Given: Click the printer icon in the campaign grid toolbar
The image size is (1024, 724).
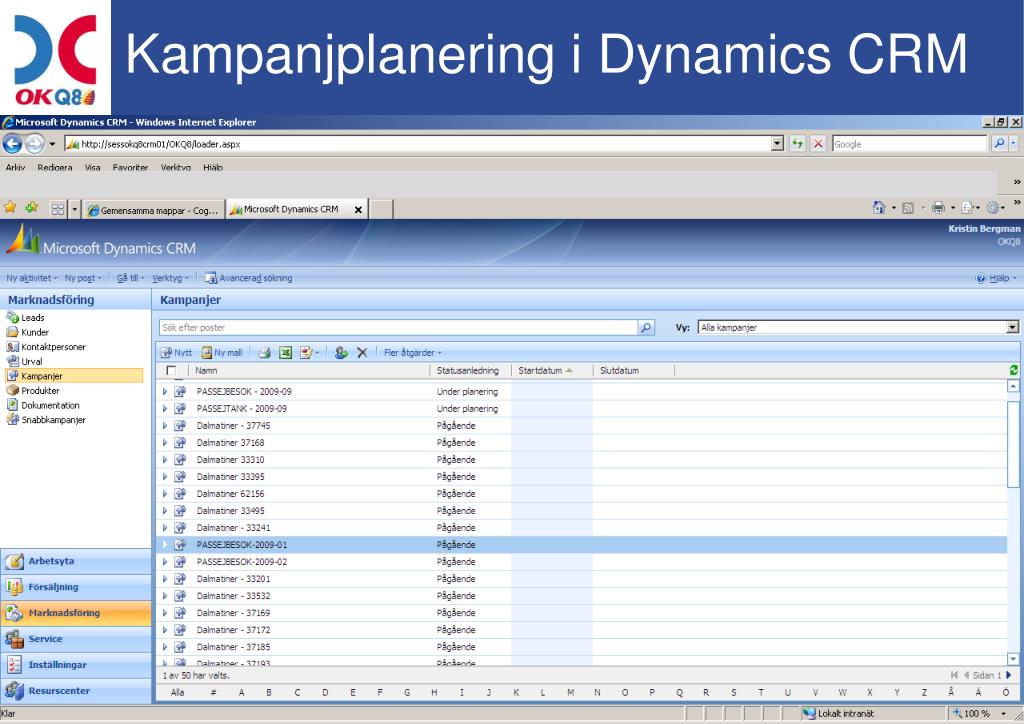Looking at the screenshot, I should pos(264,353).
